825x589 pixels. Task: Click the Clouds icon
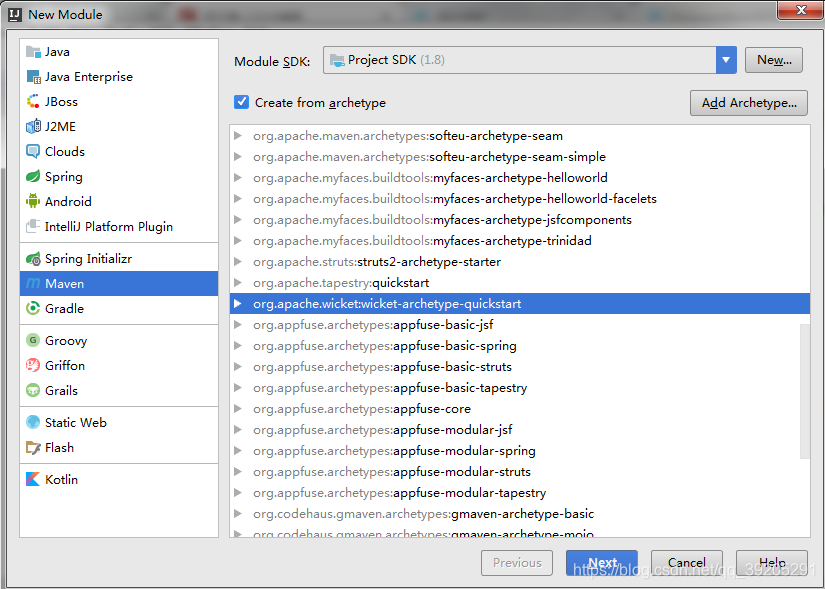pos(33,152)
